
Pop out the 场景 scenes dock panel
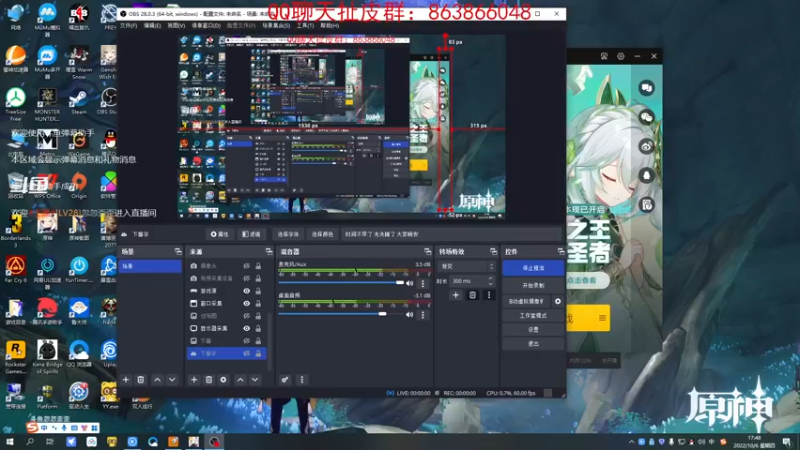pos(178,252)
